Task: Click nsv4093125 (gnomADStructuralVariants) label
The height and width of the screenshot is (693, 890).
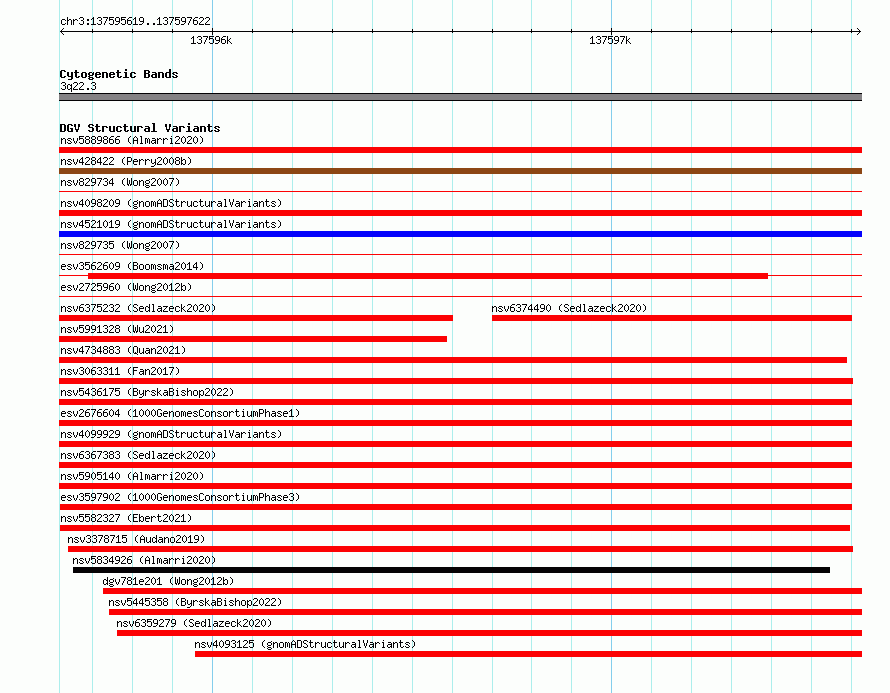Action: tap(305, 644)
